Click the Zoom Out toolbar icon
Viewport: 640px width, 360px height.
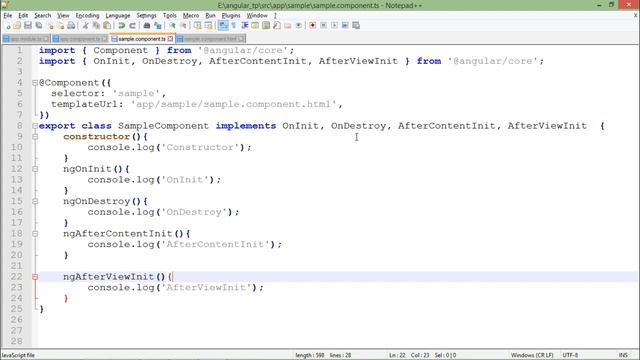183,25
